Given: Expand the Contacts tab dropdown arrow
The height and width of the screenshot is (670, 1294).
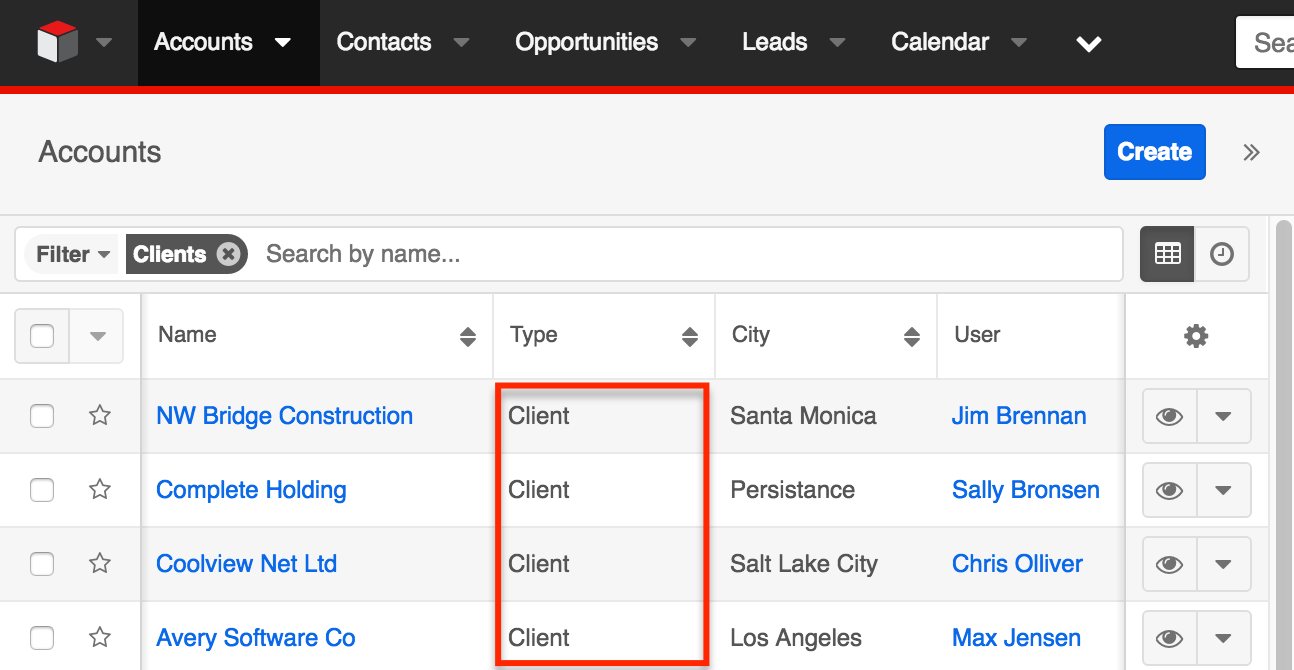Looking at the screenshot, I should pyautogui.click(x=461, y=43).
